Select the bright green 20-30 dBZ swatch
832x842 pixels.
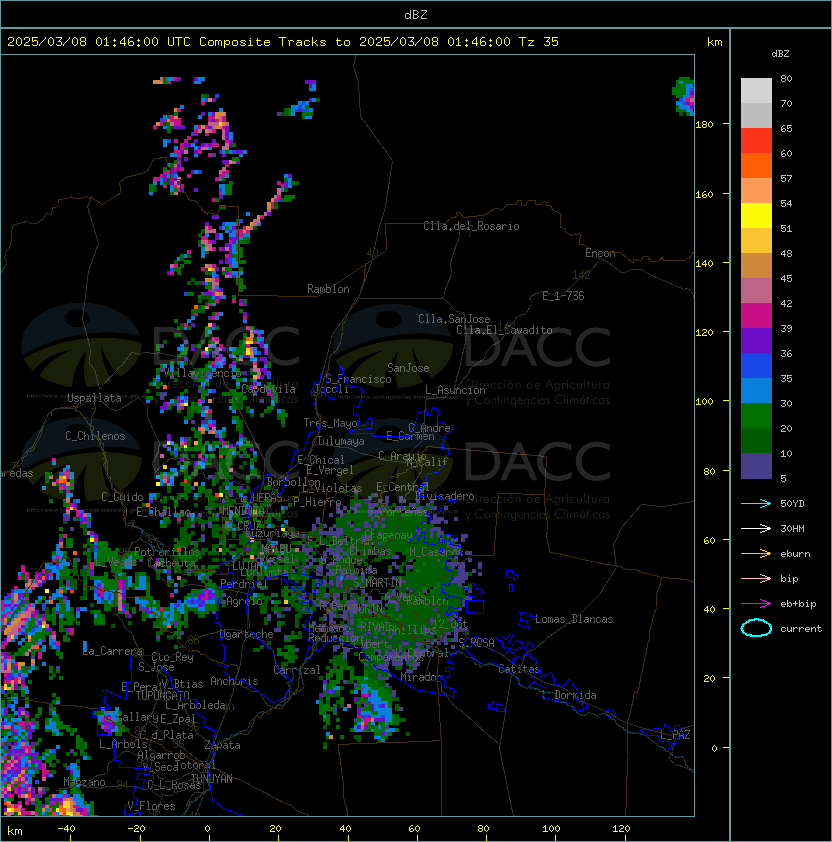(756, 416)
